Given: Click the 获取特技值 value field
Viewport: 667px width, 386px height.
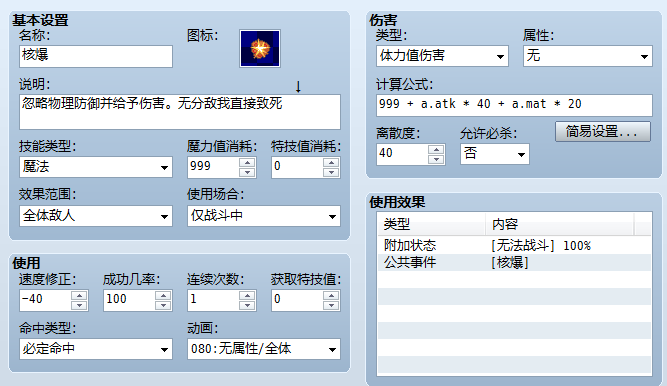Looking at the screenshot, I should click(x=297, y=300).
